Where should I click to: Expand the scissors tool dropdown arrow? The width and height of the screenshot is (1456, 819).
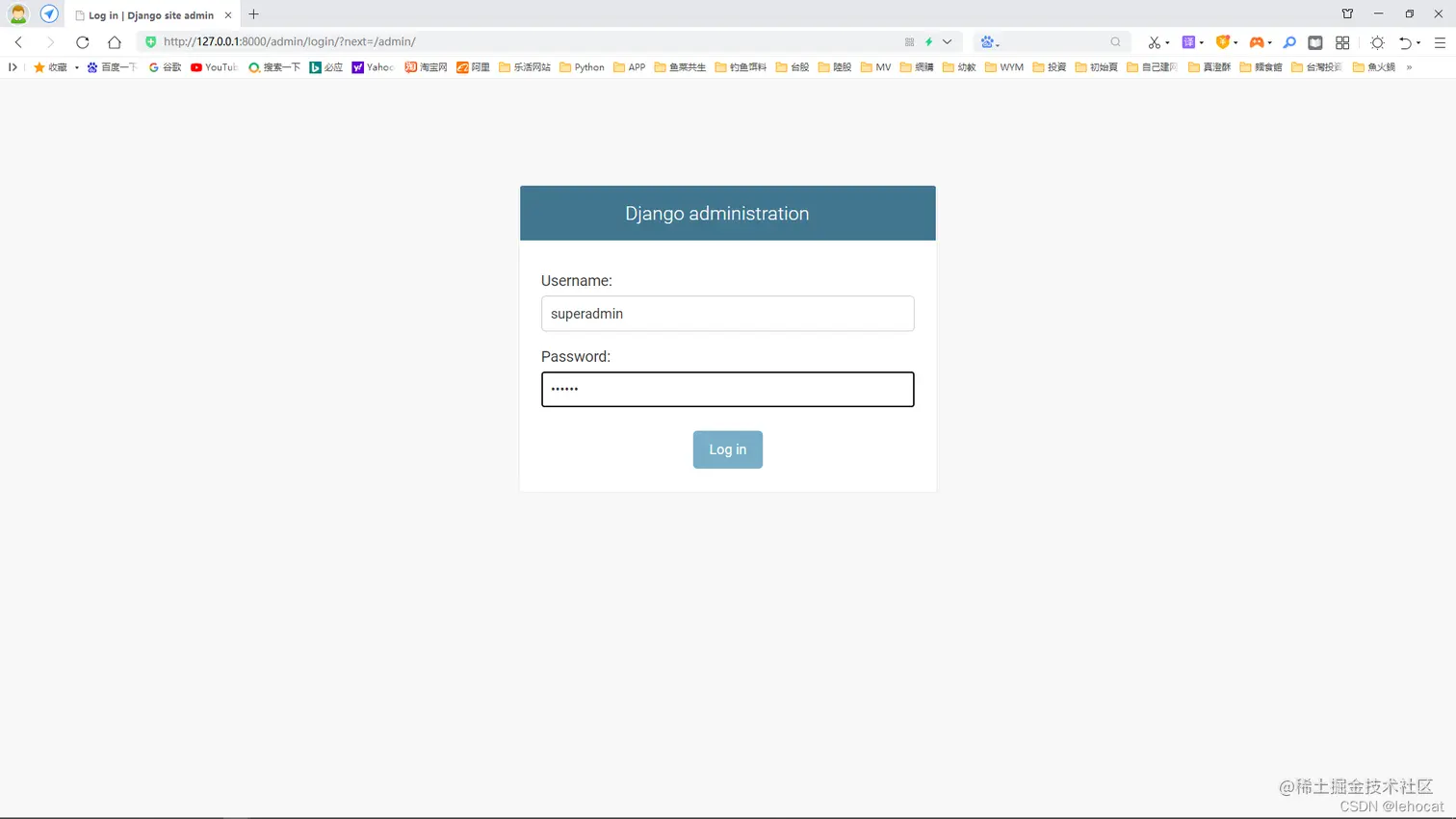pos(1167,43)
